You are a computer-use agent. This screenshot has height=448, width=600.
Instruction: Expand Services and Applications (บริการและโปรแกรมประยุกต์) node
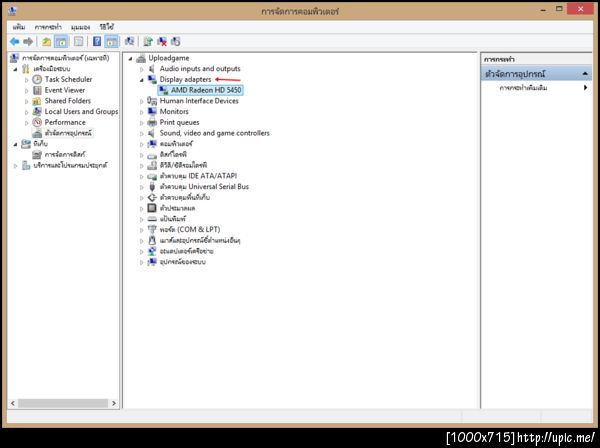coord(15,166)
